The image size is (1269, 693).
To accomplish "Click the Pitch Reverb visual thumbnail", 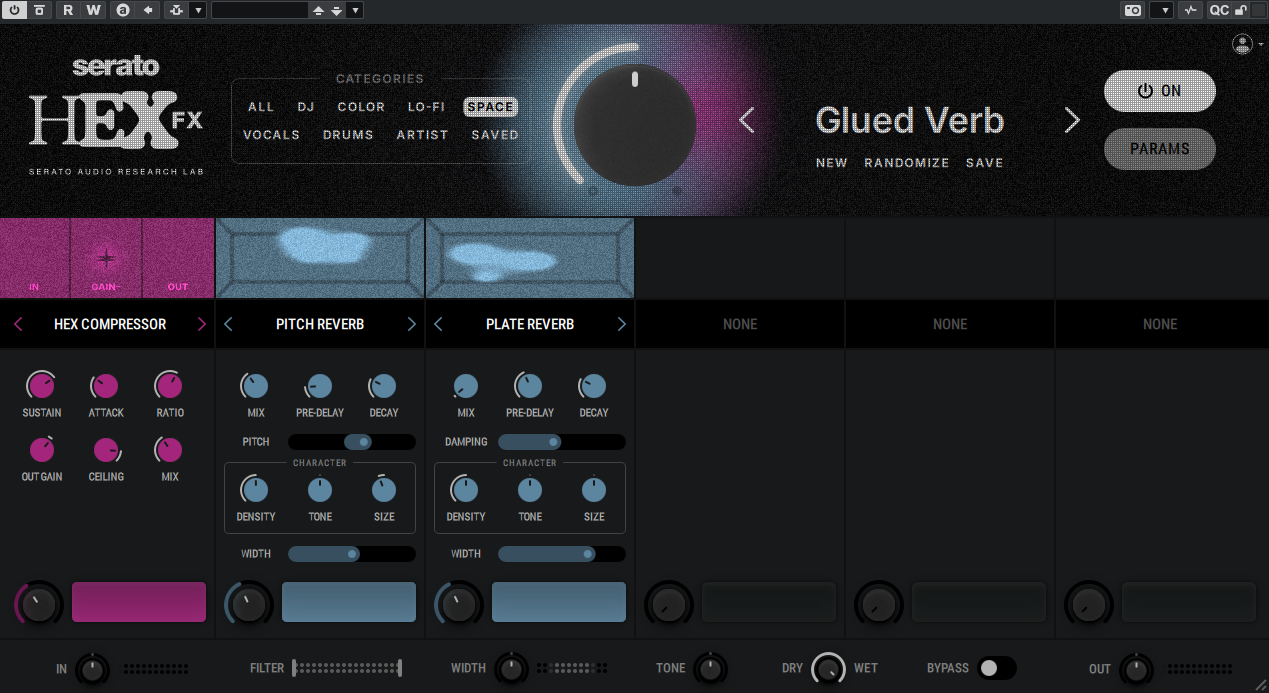I will [x=320, y=258].
